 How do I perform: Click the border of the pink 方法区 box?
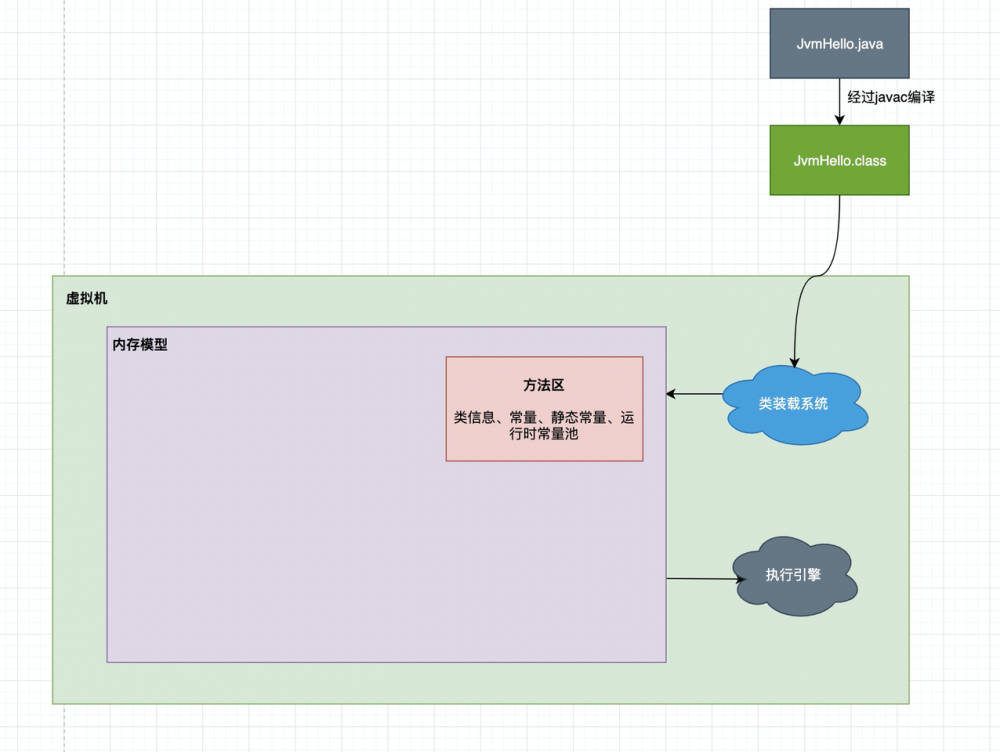tap(545, 358)
